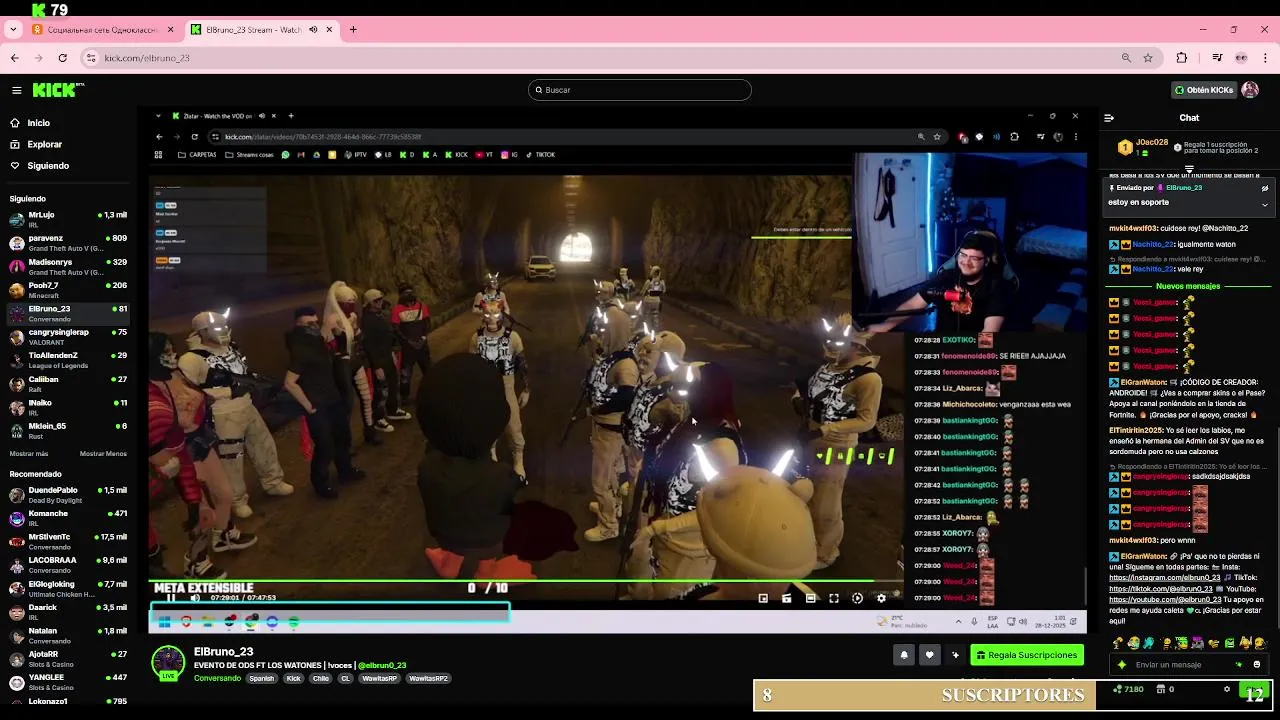Select the Spanish tag
This screenshot has height=720, width=1280.
click(261, 678)
